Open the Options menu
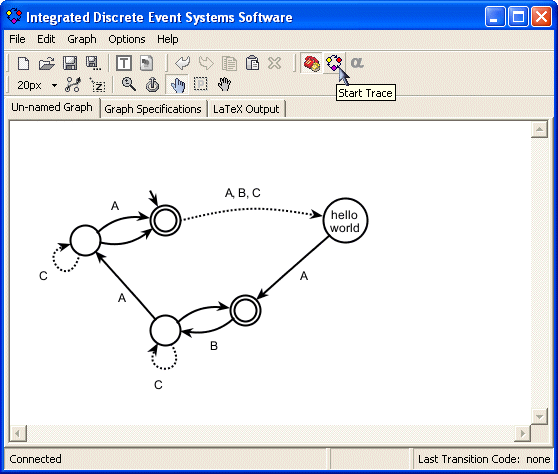Screen dimensions: 558x474 [x=127, y=39]
